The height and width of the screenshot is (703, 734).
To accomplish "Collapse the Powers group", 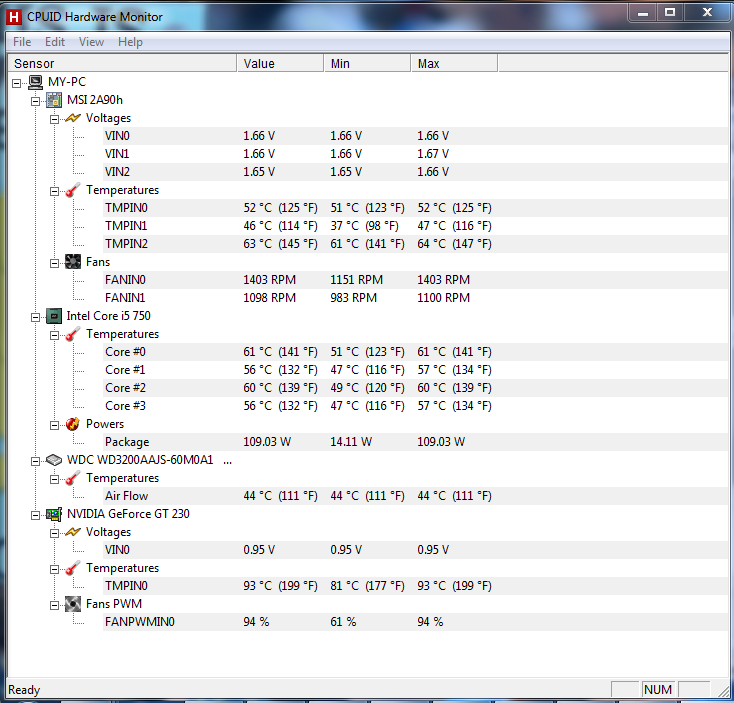I will coord(54,425).
